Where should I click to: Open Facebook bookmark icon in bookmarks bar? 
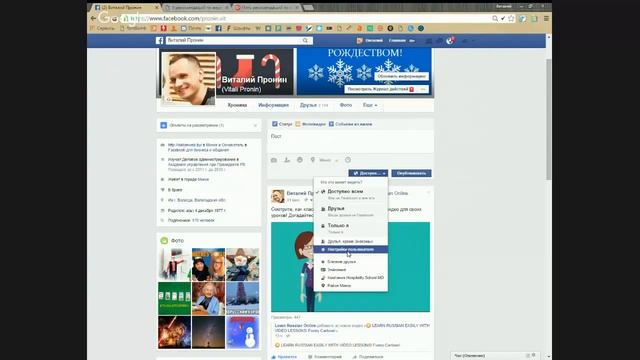218,28
